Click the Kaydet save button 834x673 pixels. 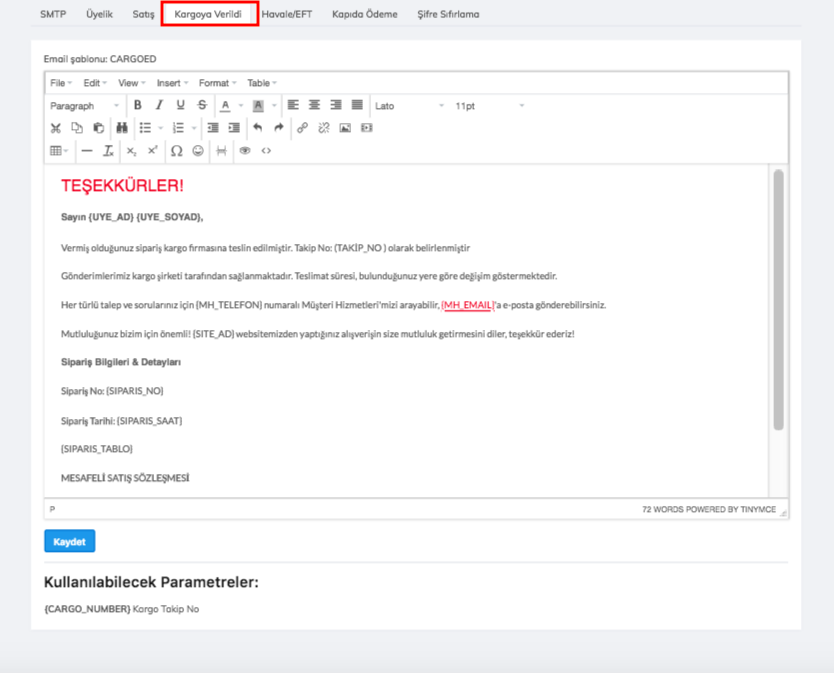69,541
